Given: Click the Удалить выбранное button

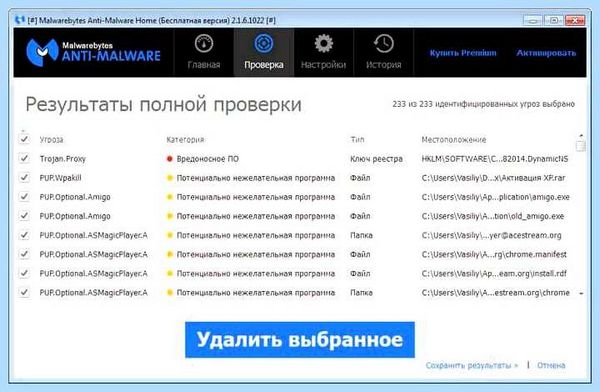Looking at the screenshot, I should (x=300, y=340).
